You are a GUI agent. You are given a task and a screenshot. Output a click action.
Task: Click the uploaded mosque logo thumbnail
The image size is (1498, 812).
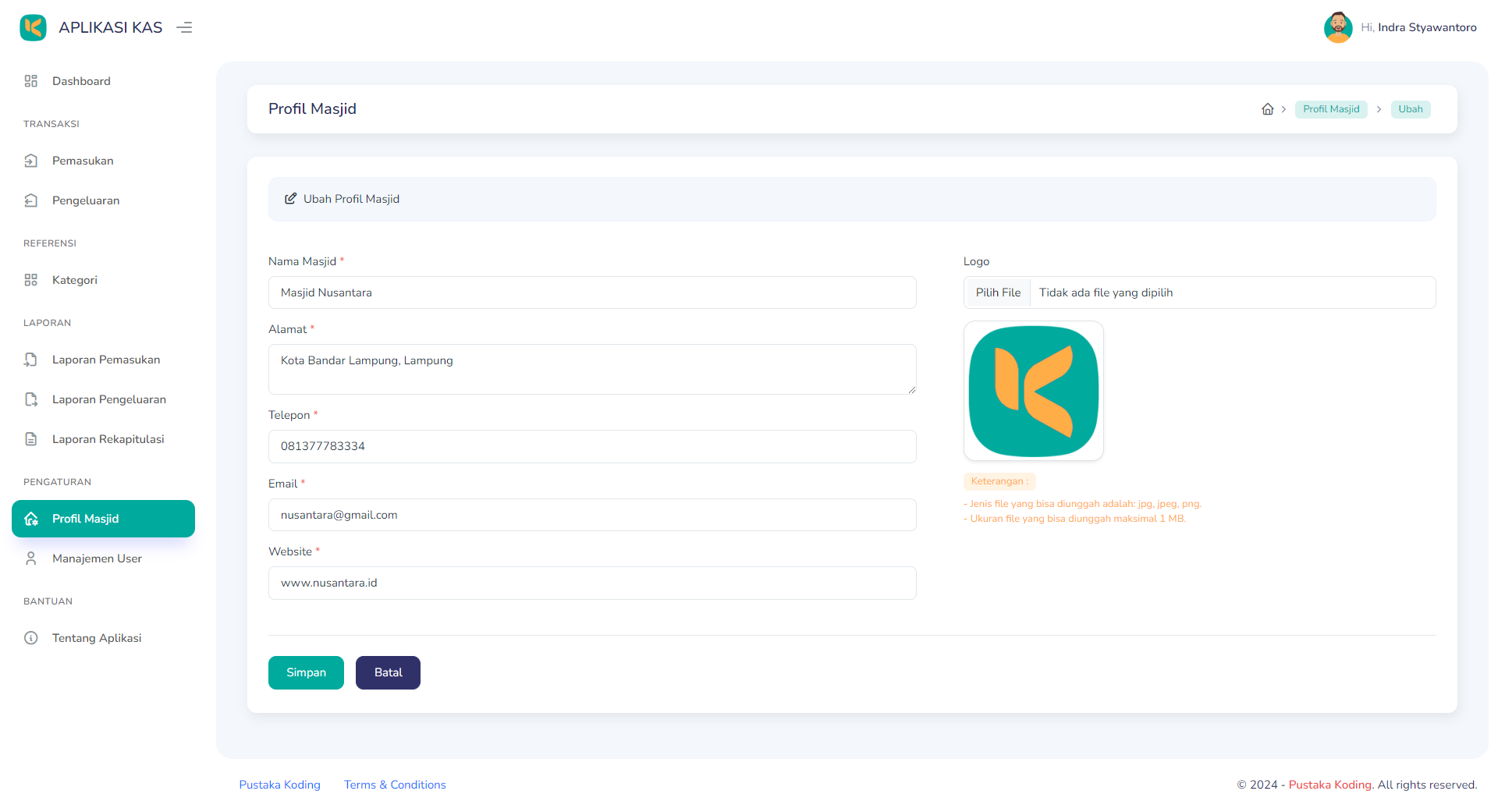coord(1033,391)
